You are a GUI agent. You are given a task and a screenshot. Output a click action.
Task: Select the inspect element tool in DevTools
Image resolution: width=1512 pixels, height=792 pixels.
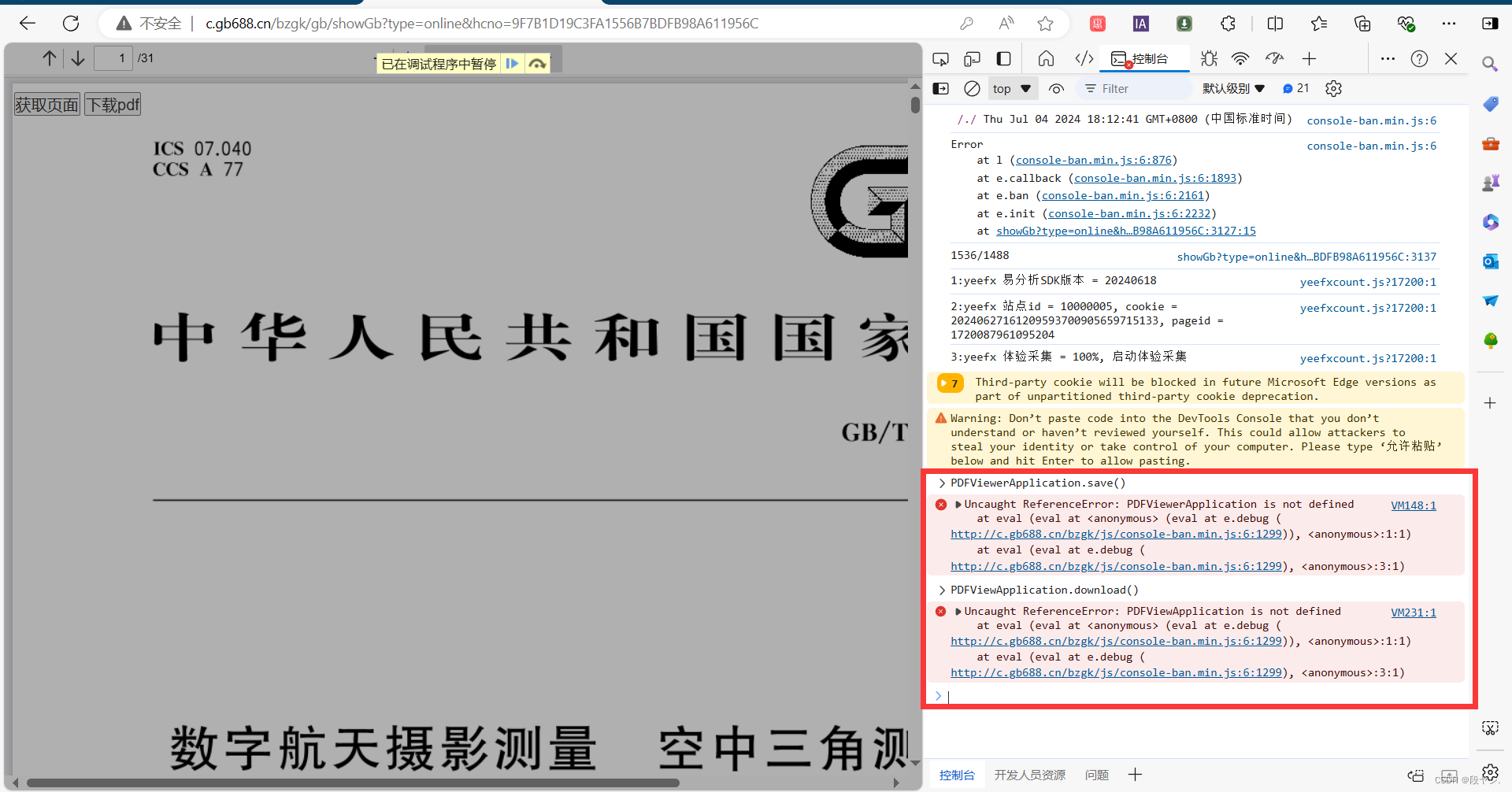pos(940,58)
